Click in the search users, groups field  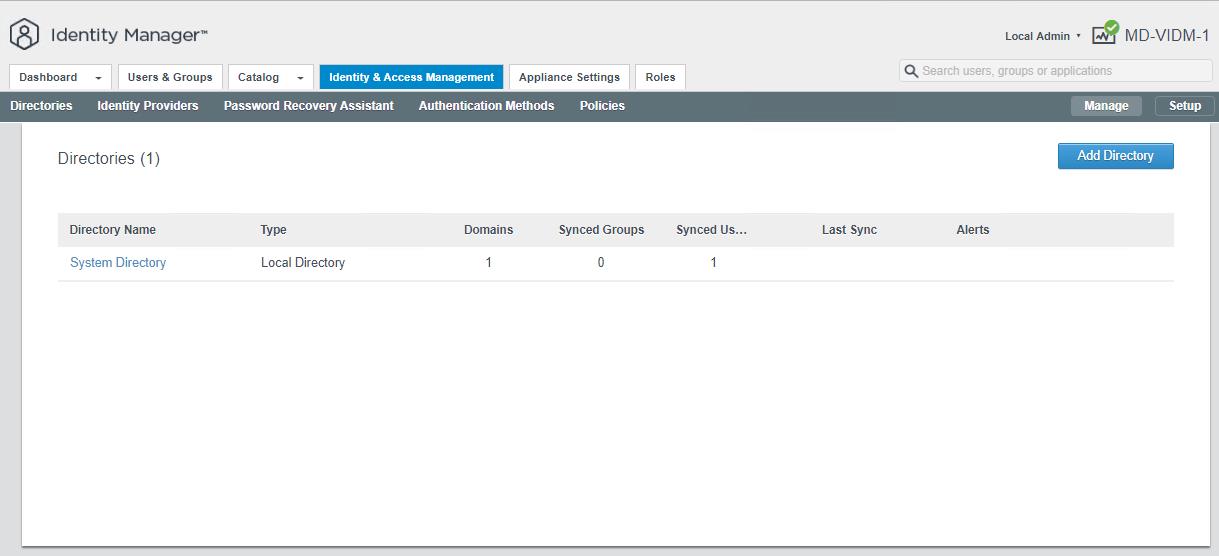(1056, 71)
